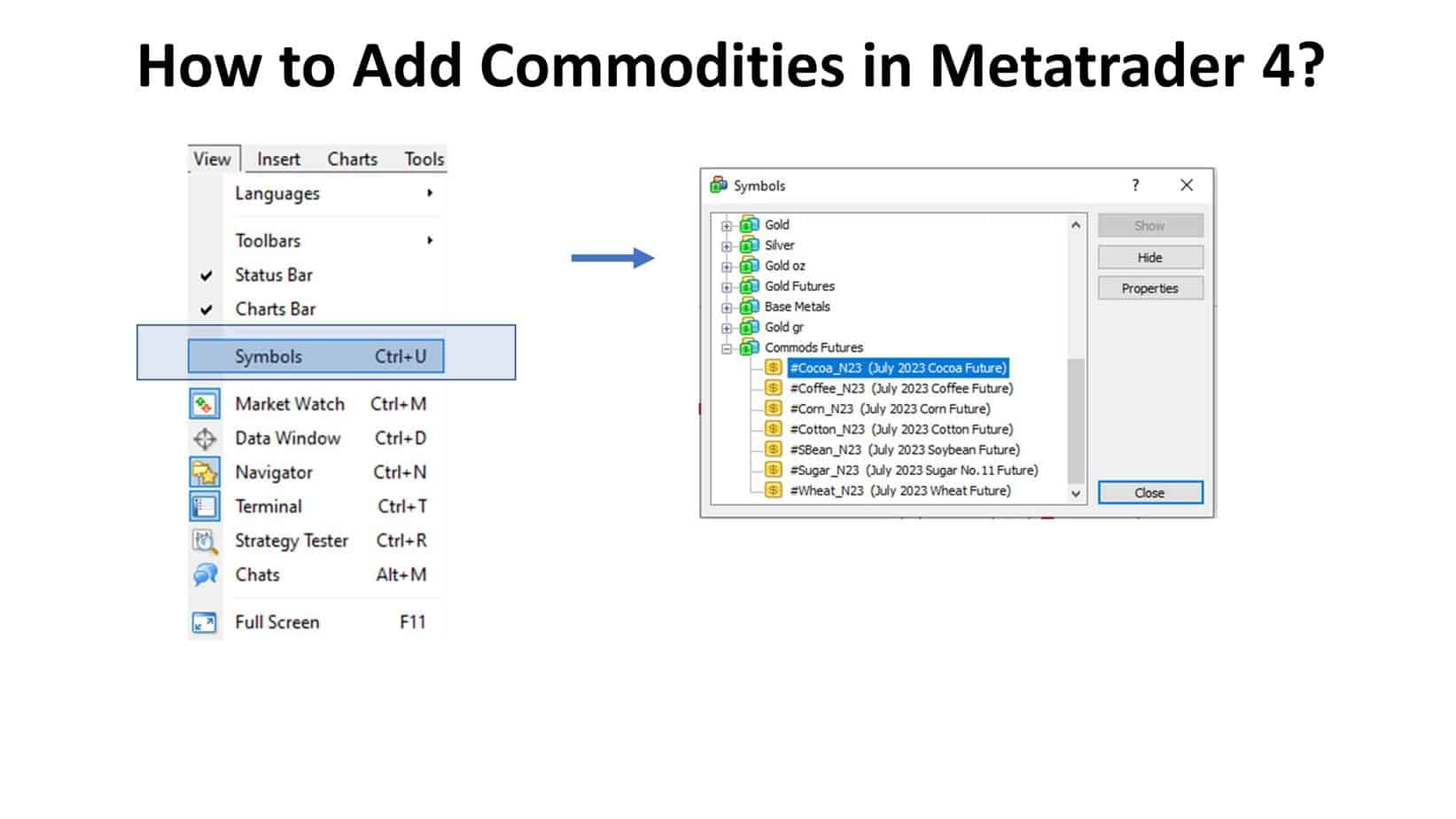Click the #Sugar_N23 symbol coin icon
This screenshot has width=1456, height=819.
coord(774,469)
